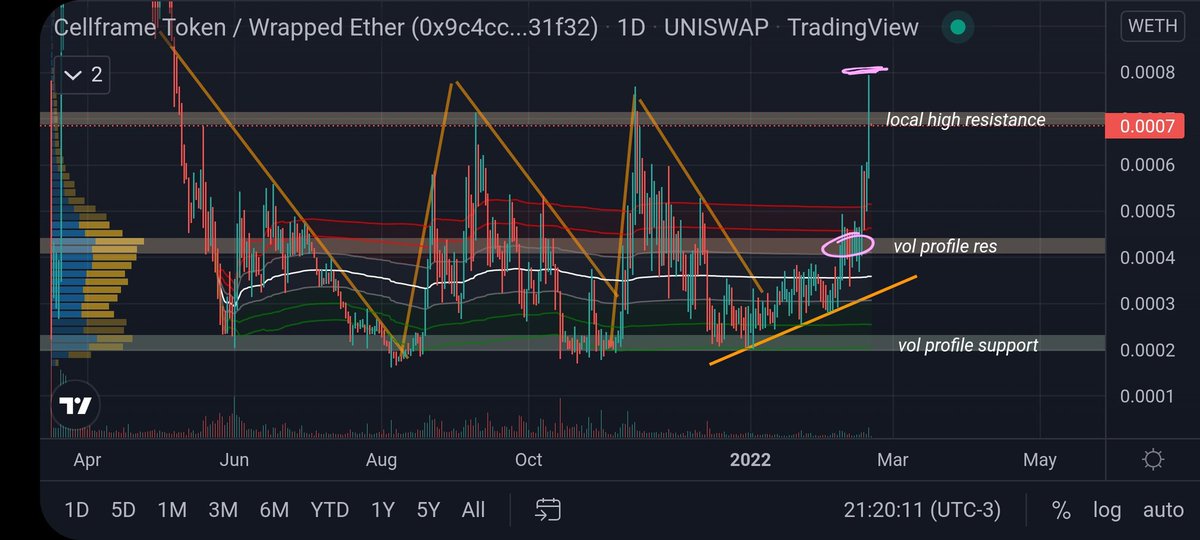The width and height of the screenshot is (1200, 540).
Task: Select the 'vol profile support' text label
Action: tap(968, 345)
